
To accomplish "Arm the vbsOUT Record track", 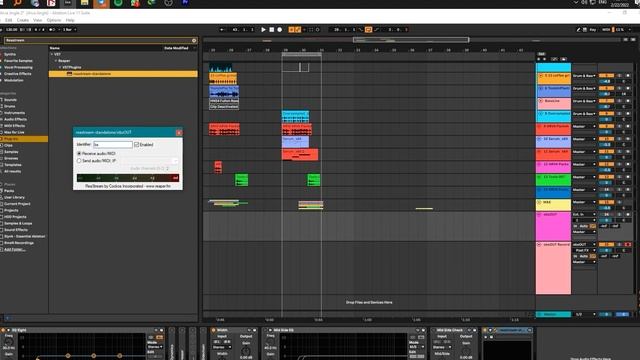I will 628,244.
